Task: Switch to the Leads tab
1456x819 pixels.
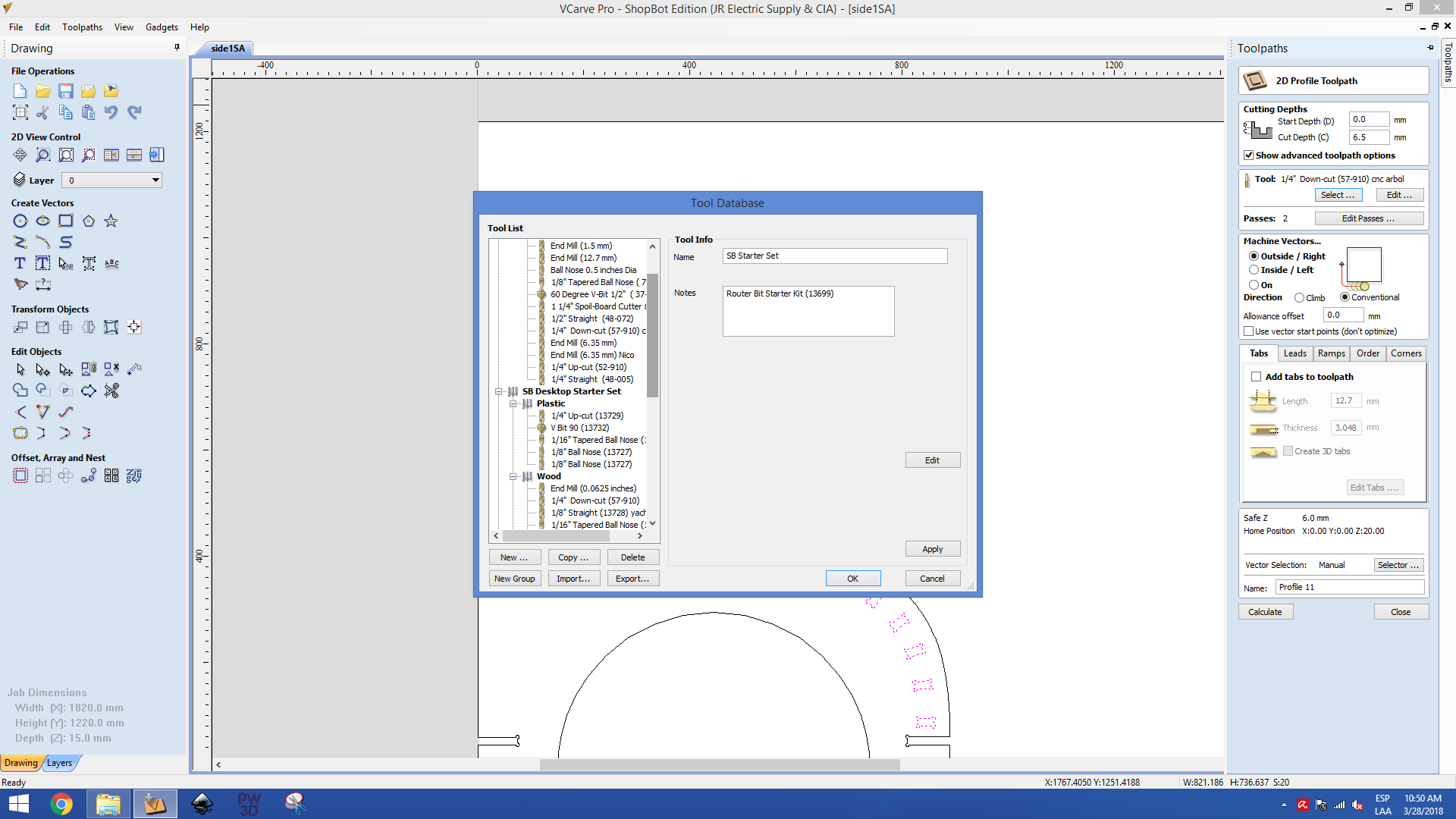Action: tap(1294, 353)
